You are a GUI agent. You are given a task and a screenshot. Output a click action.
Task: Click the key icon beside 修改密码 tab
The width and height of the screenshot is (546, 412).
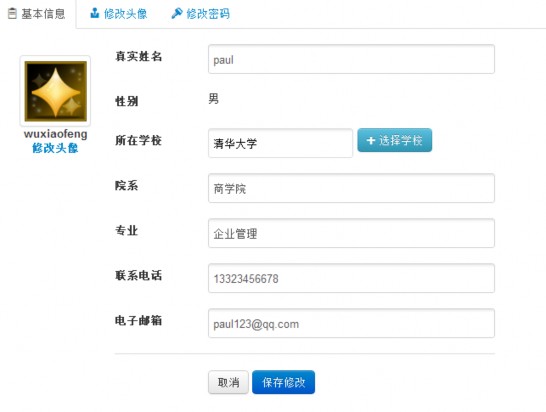[x=177, y=13]
